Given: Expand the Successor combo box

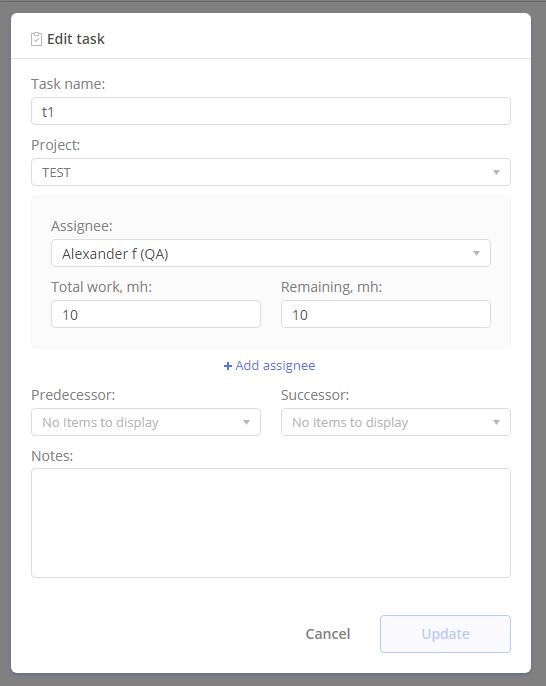Looking at the screenshot, I should [396, 422].
